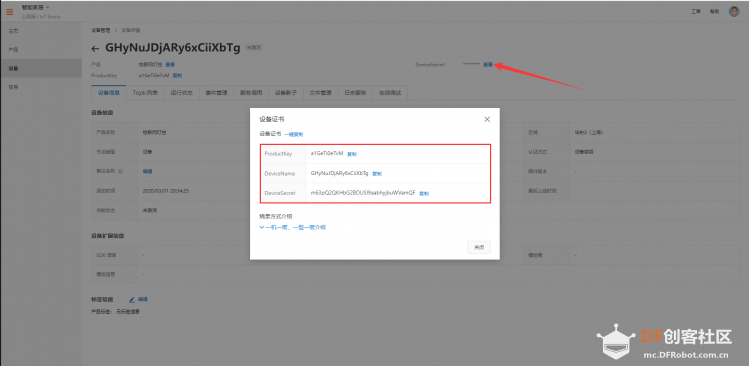Click the DeviceSecret value m63pQ2QKHbG28DUSf9aabhyjbuWVamQF

363,193
